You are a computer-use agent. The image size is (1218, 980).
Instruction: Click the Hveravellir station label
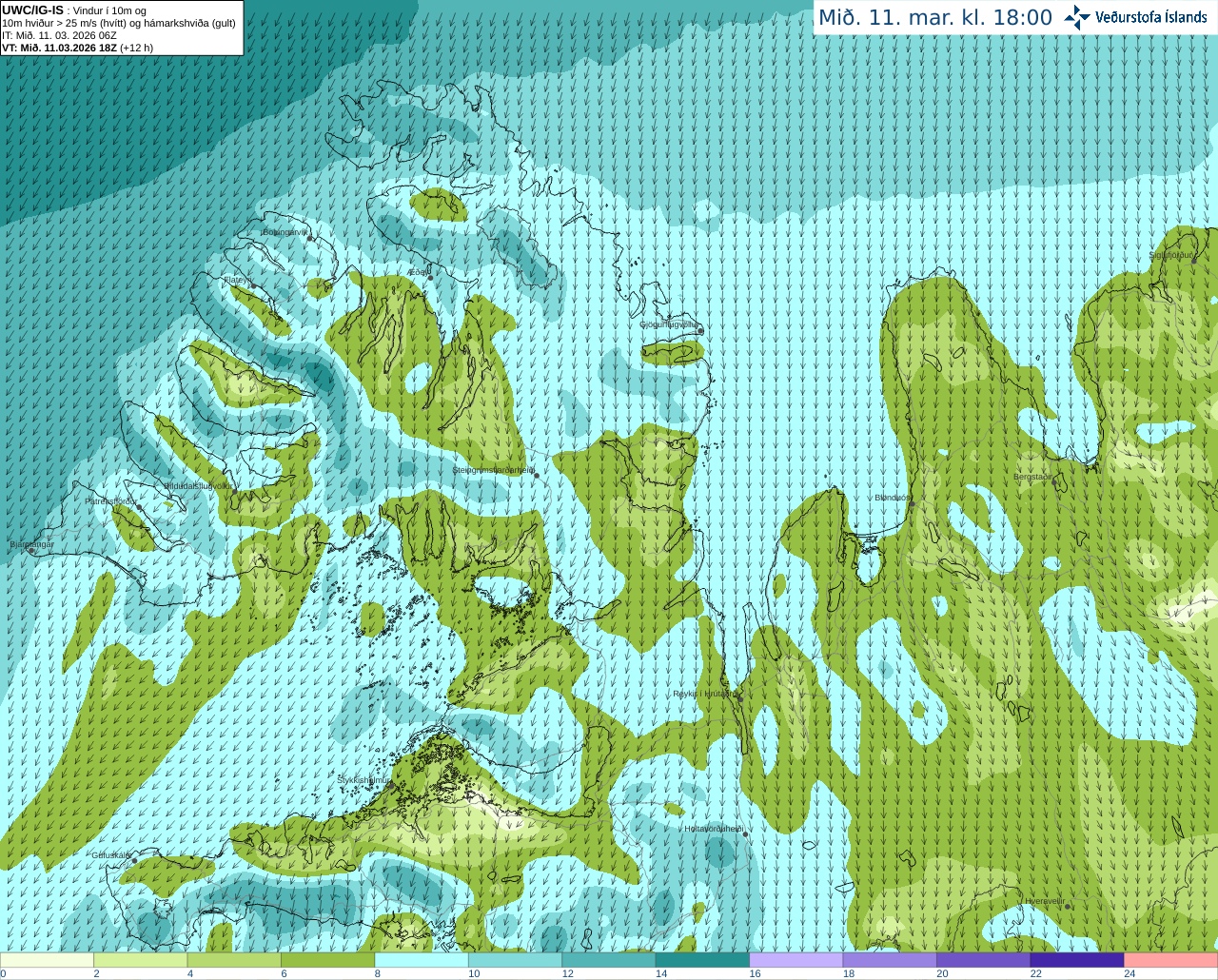1045,901
